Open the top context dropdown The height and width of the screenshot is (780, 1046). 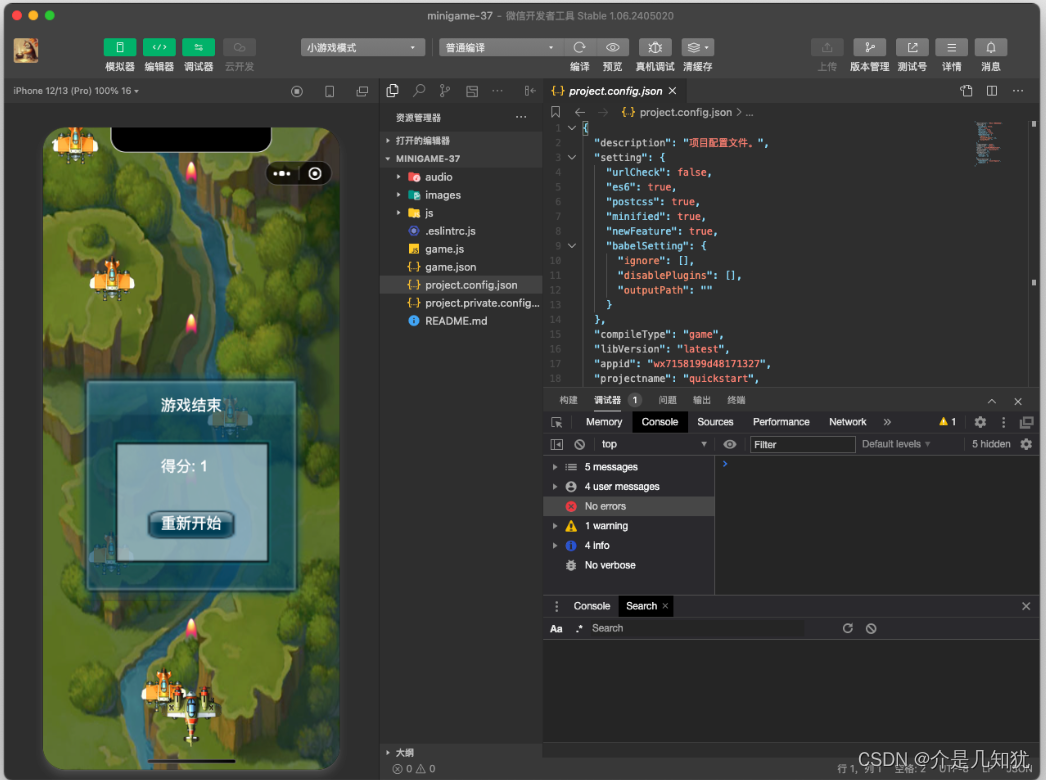(653, 444)
